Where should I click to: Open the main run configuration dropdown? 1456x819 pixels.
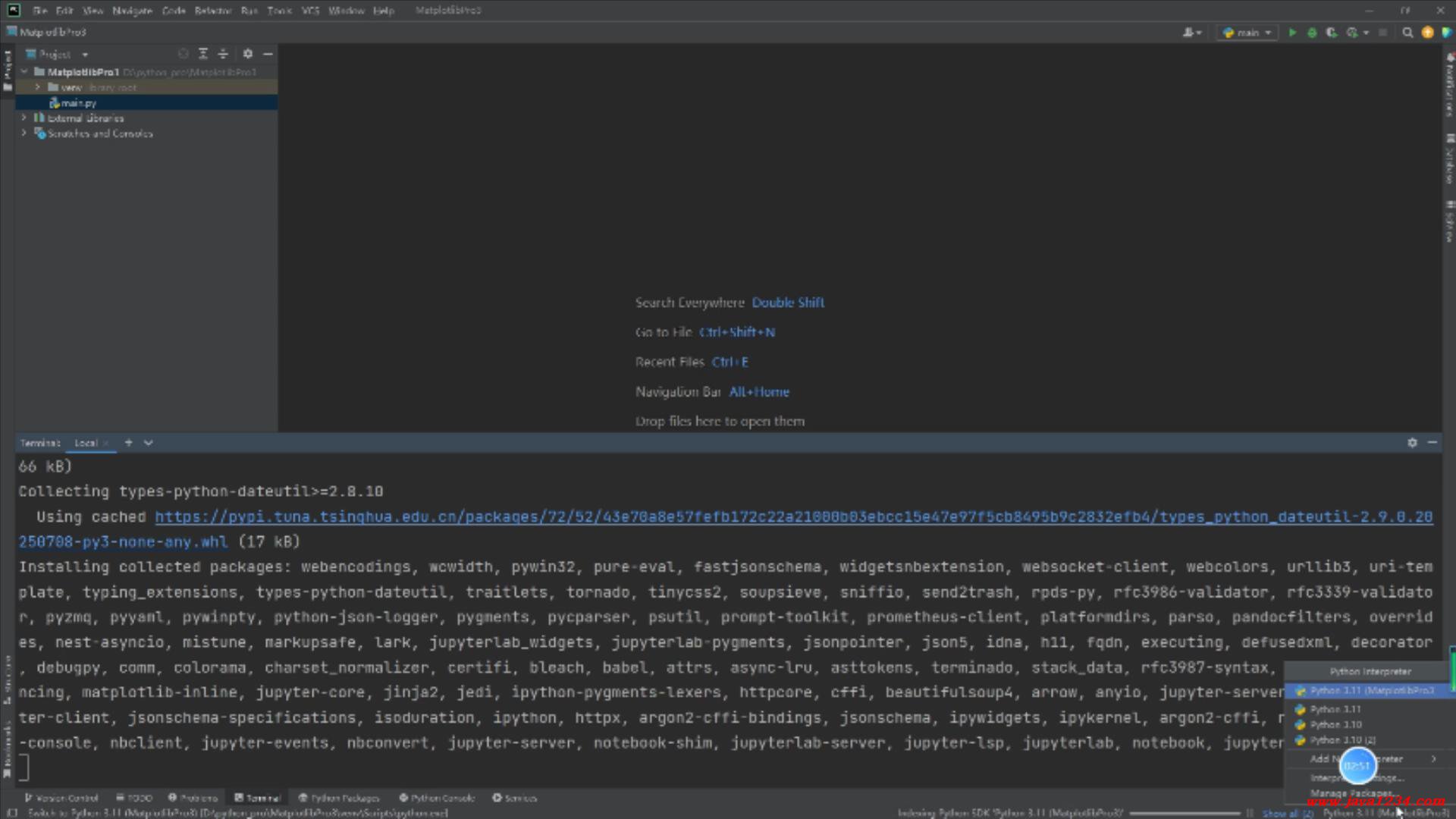(1247, 33)
